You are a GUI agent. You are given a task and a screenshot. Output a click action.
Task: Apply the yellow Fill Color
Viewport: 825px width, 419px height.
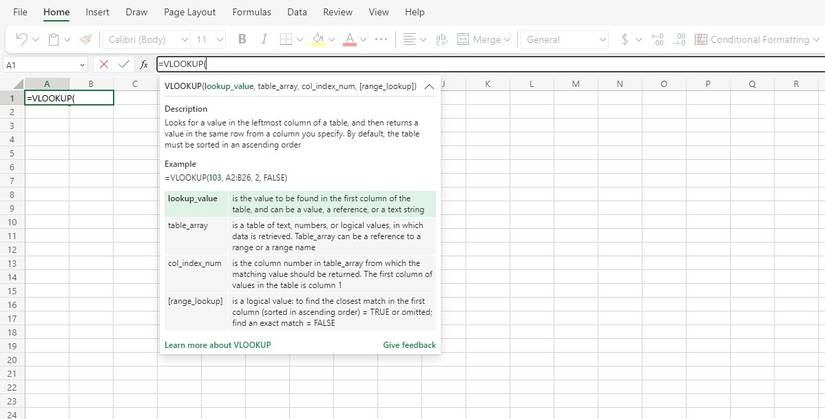tap(318, 39)
